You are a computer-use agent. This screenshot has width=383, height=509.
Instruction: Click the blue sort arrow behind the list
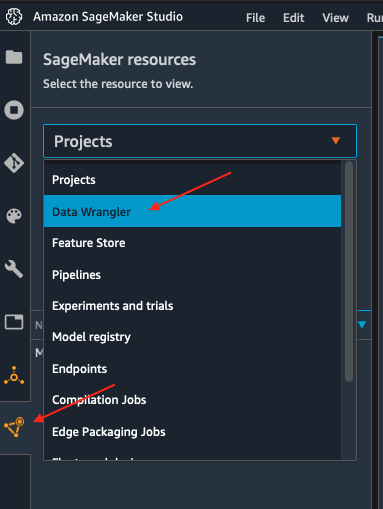click(x=362, y=324)
